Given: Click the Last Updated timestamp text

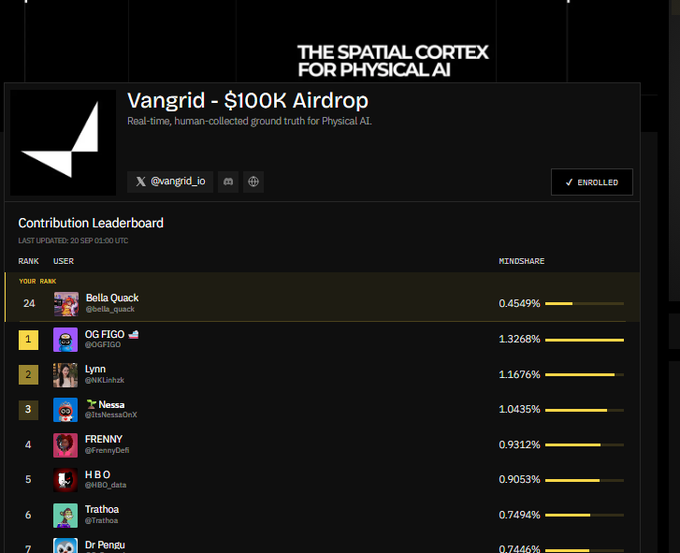Looking at the screenshot, I should [73, 241].
